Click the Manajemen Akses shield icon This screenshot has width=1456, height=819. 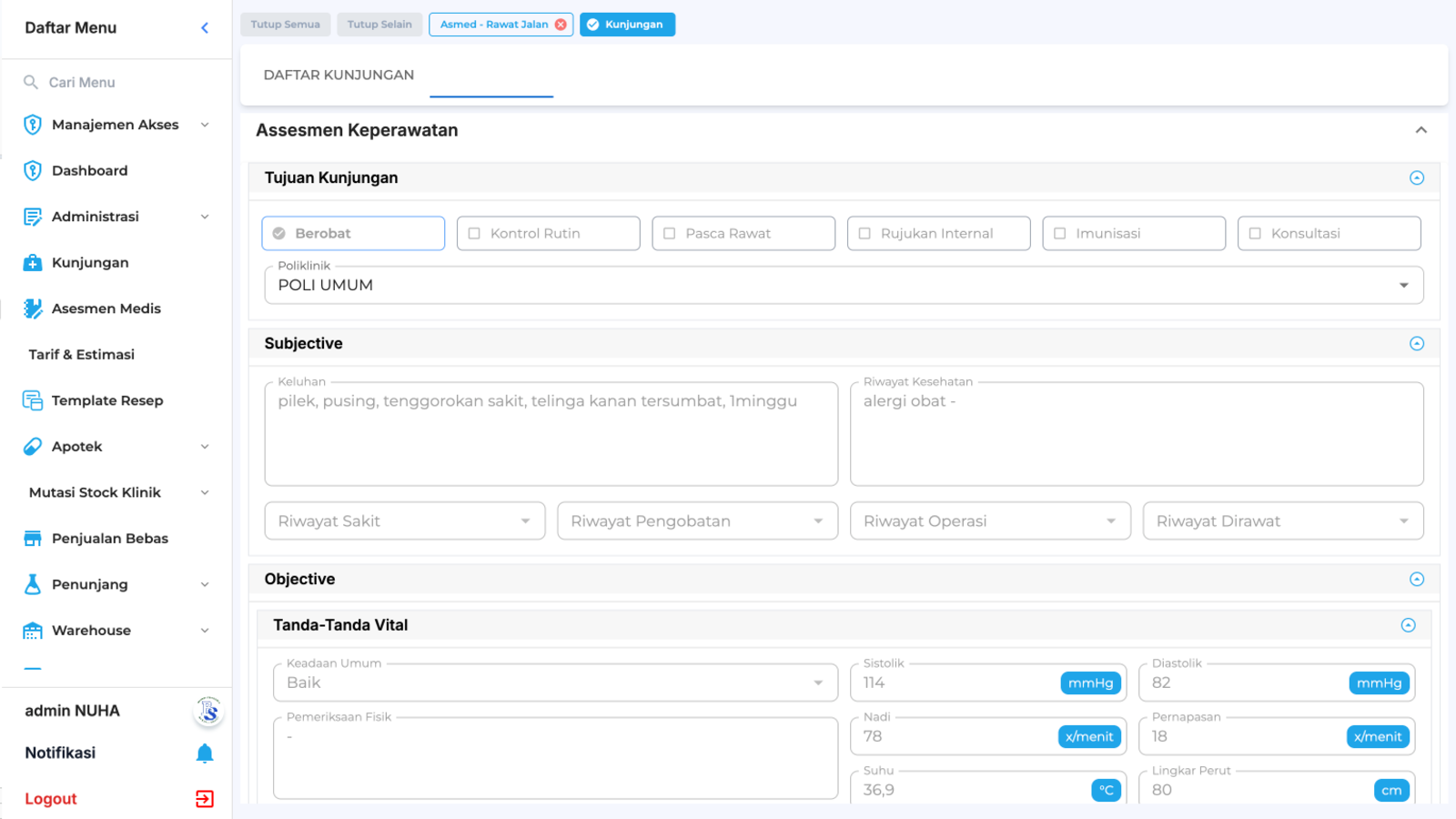(x=33, y=125)
